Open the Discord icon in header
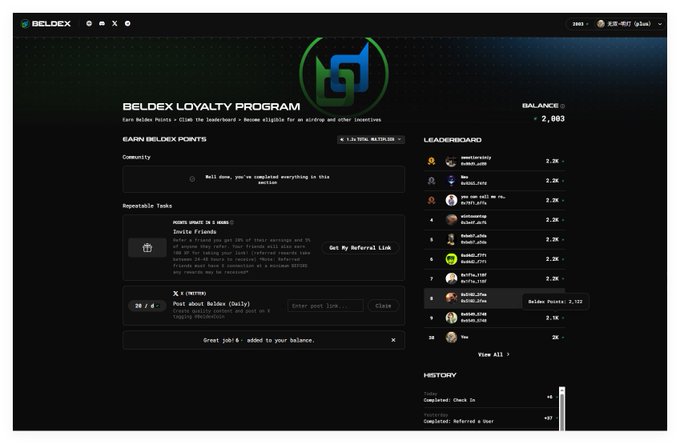 click(102, 23)
